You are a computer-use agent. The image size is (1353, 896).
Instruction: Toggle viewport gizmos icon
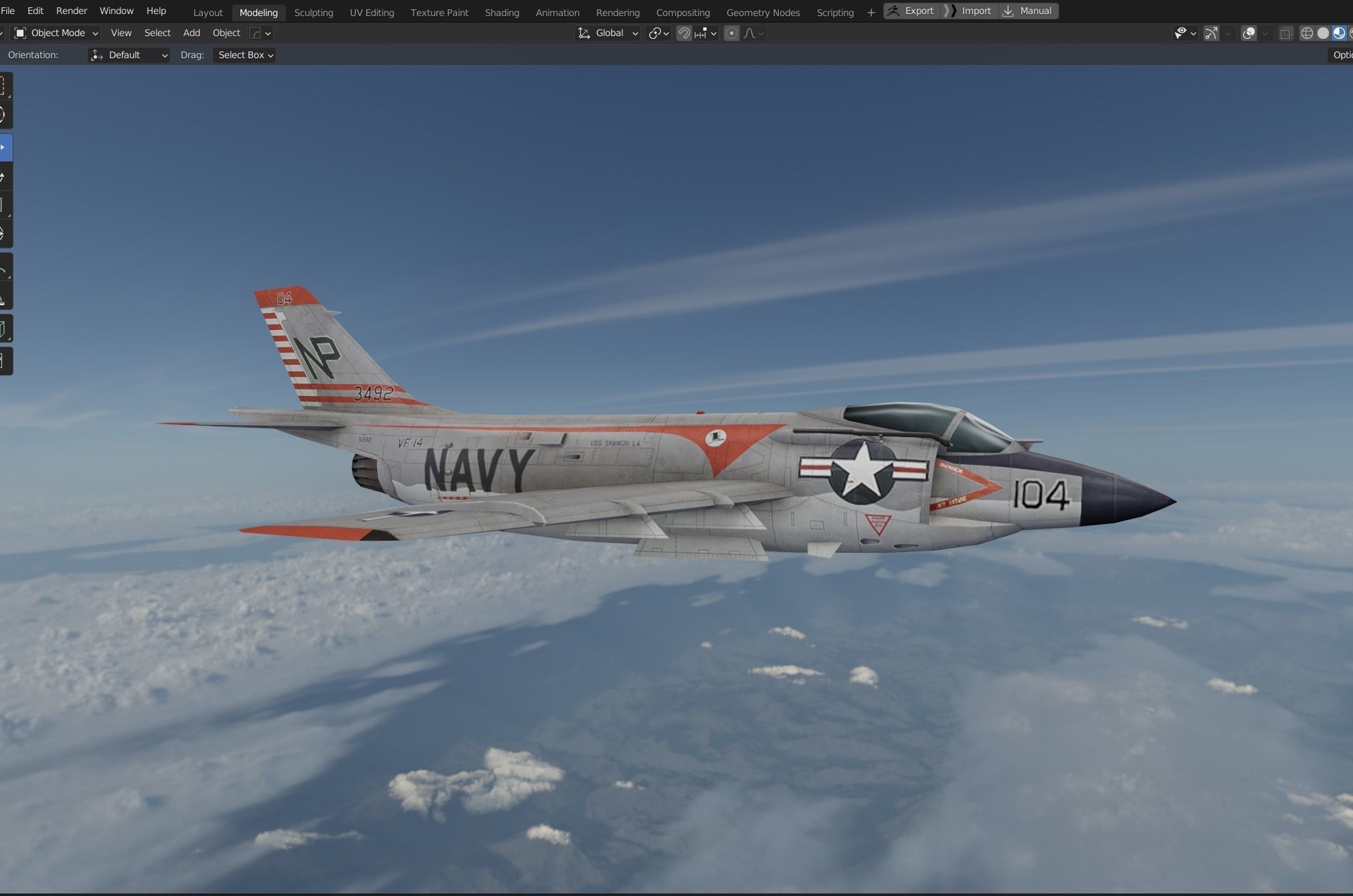1211,33
